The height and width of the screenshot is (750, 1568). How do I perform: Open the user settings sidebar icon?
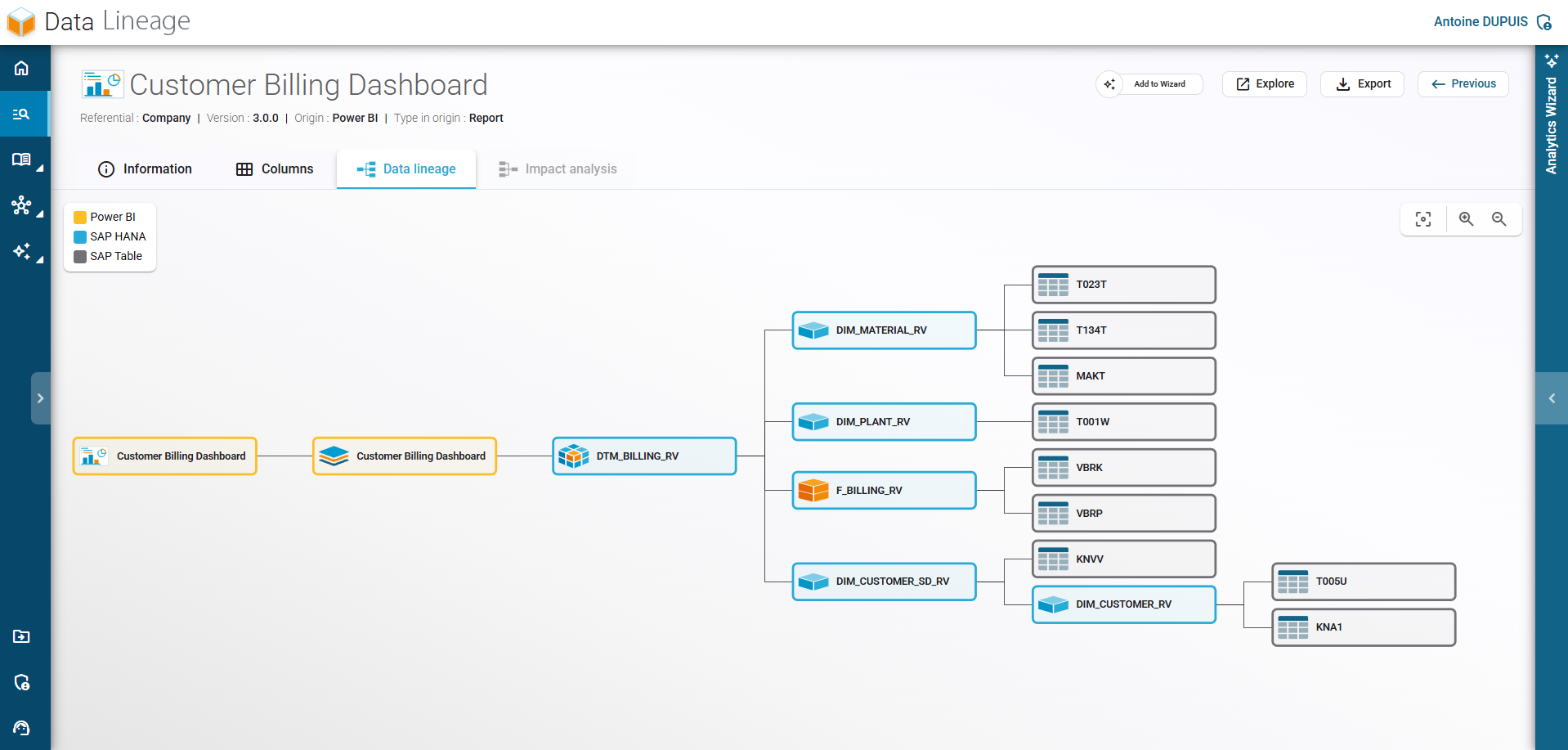21,682
